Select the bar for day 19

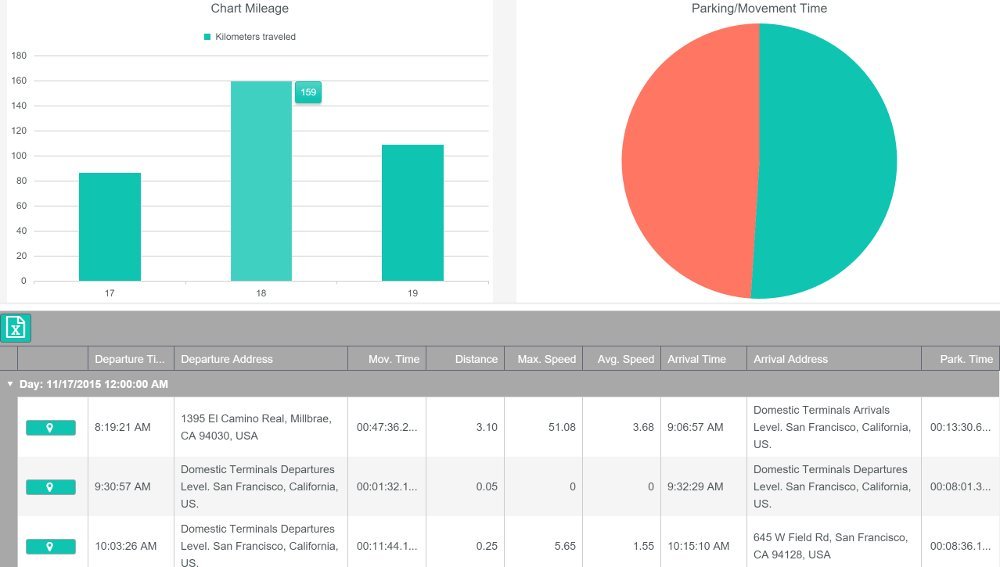point(413,212)
